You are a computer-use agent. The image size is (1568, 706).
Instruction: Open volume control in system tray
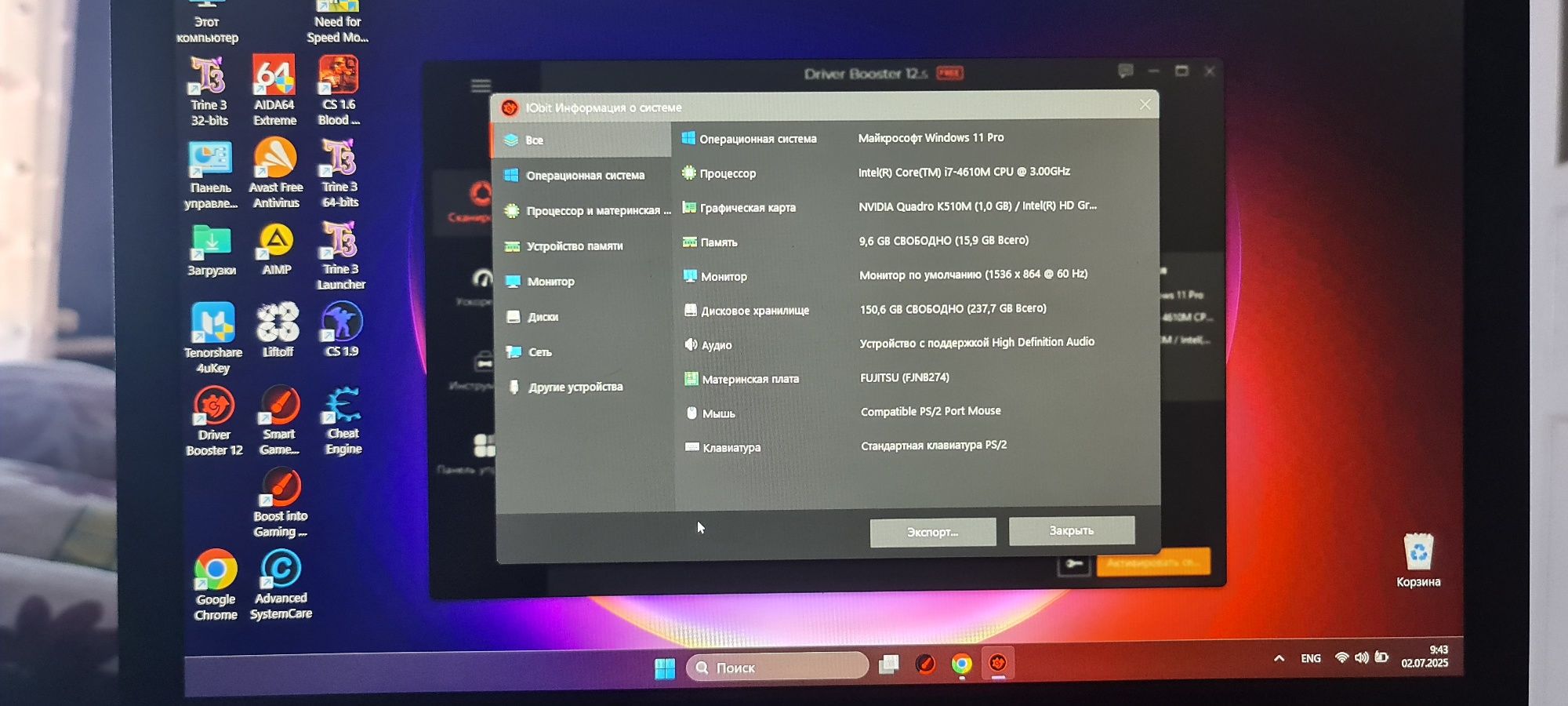pos(1362,657)
